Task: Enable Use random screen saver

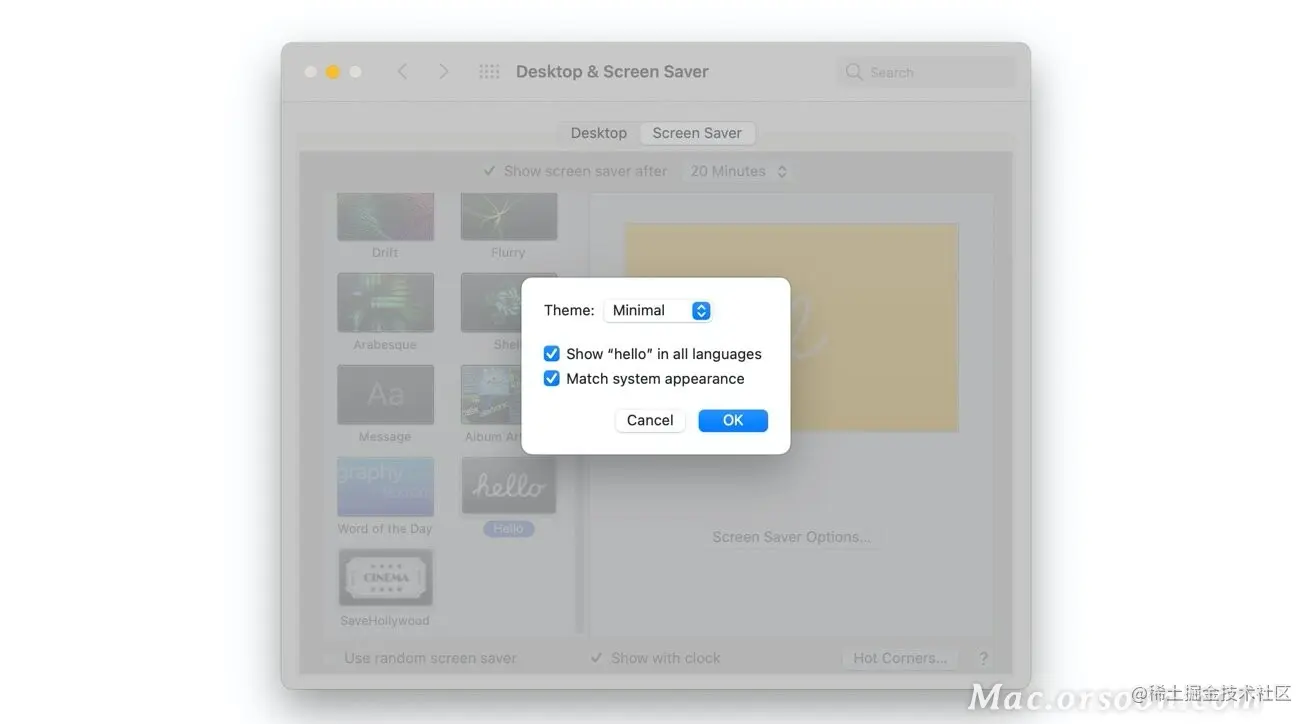Action: point(333,658)
